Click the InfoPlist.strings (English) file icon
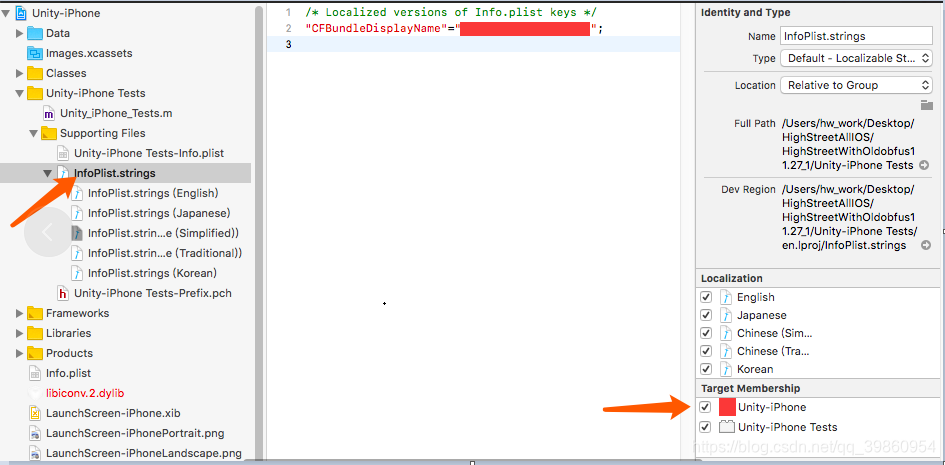 [77, 193]
